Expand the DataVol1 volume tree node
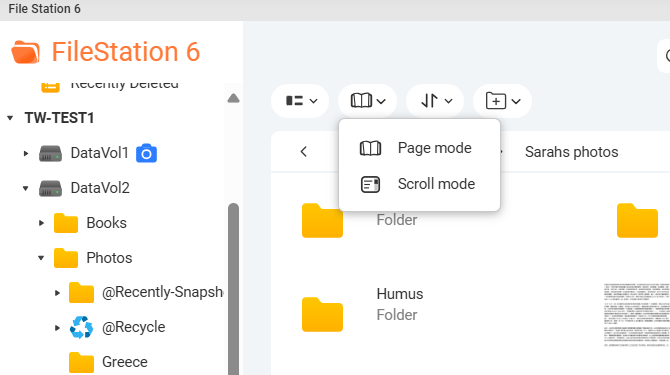The width and height of the screenshot is (670, 375). coord(26,153)
